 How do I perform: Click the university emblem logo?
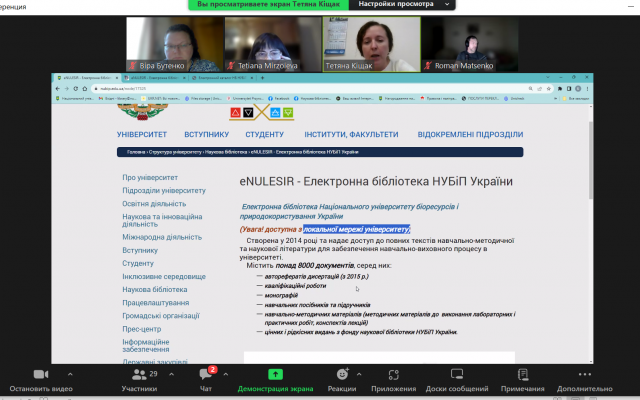[142, 112]
